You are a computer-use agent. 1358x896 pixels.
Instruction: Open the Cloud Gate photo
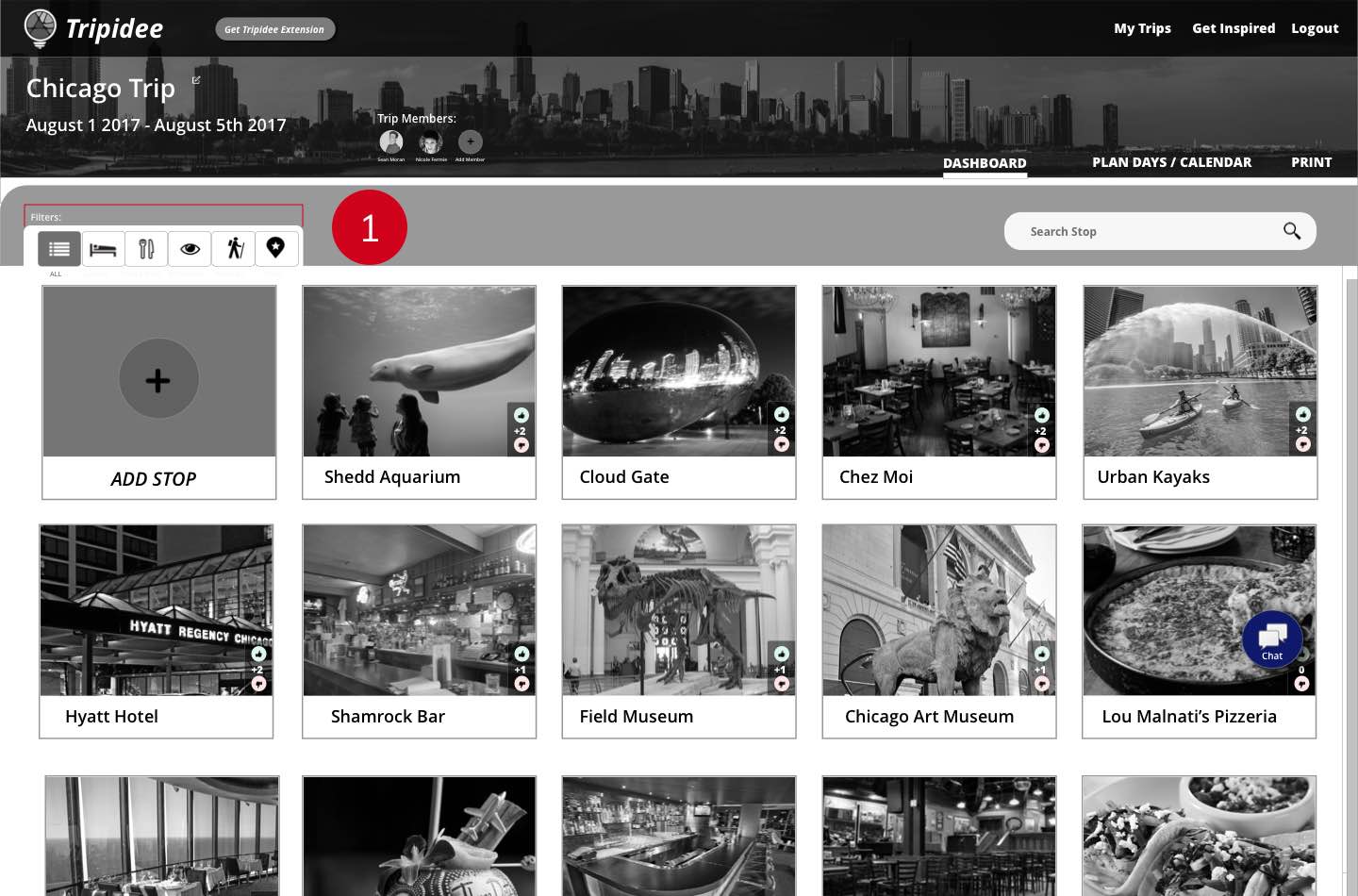(679, 372)
